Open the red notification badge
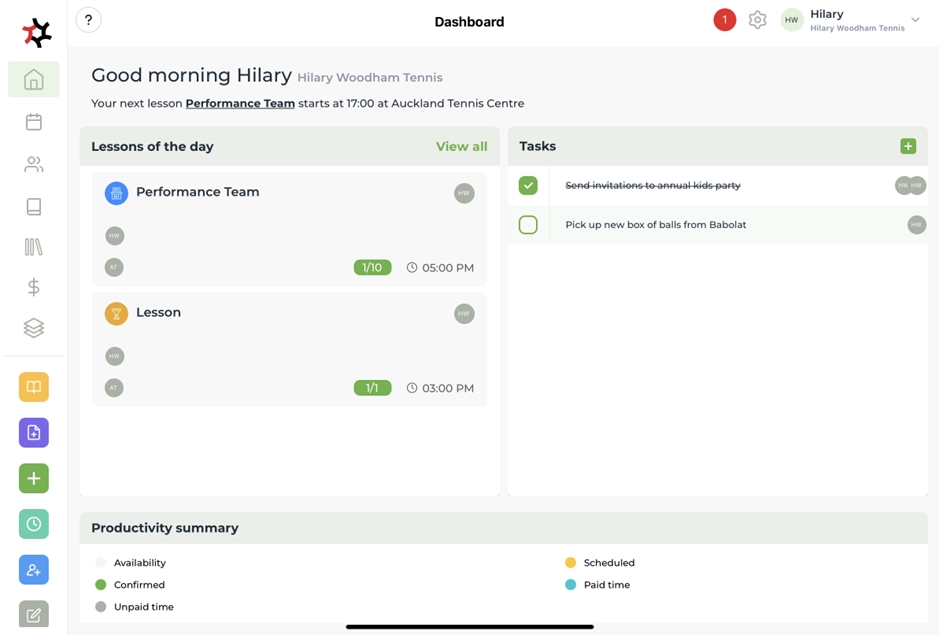939x635 pixels. (724, 20)
